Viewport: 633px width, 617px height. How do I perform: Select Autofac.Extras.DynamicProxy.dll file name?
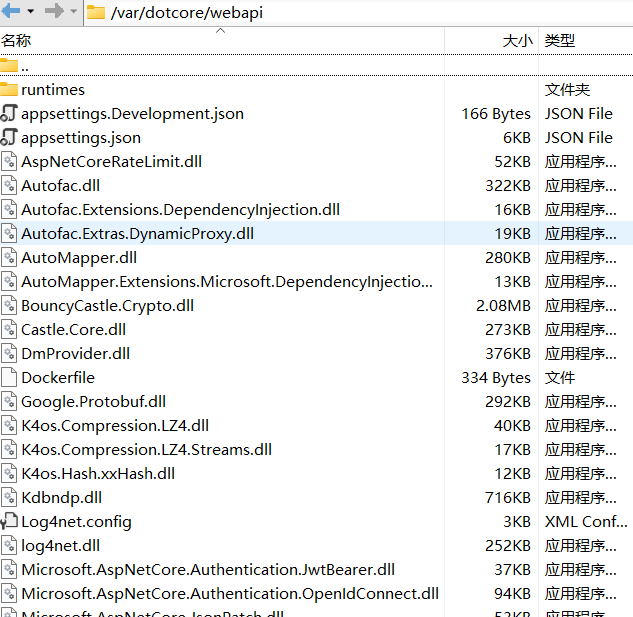(137, 234)
